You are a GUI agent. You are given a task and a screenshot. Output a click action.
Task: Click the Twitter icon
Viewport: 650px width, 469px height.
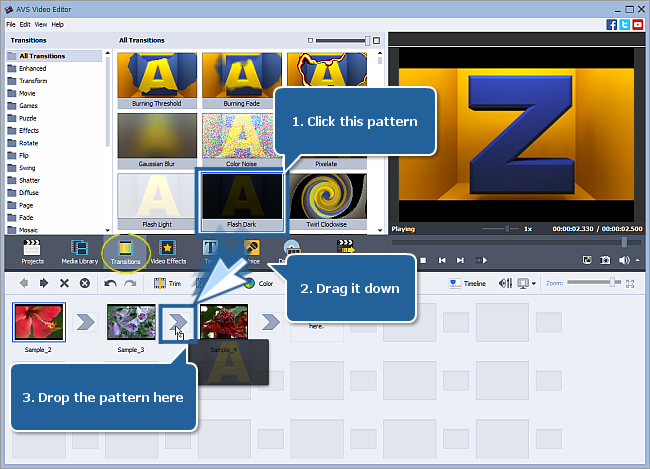click(x=625, y=24)
